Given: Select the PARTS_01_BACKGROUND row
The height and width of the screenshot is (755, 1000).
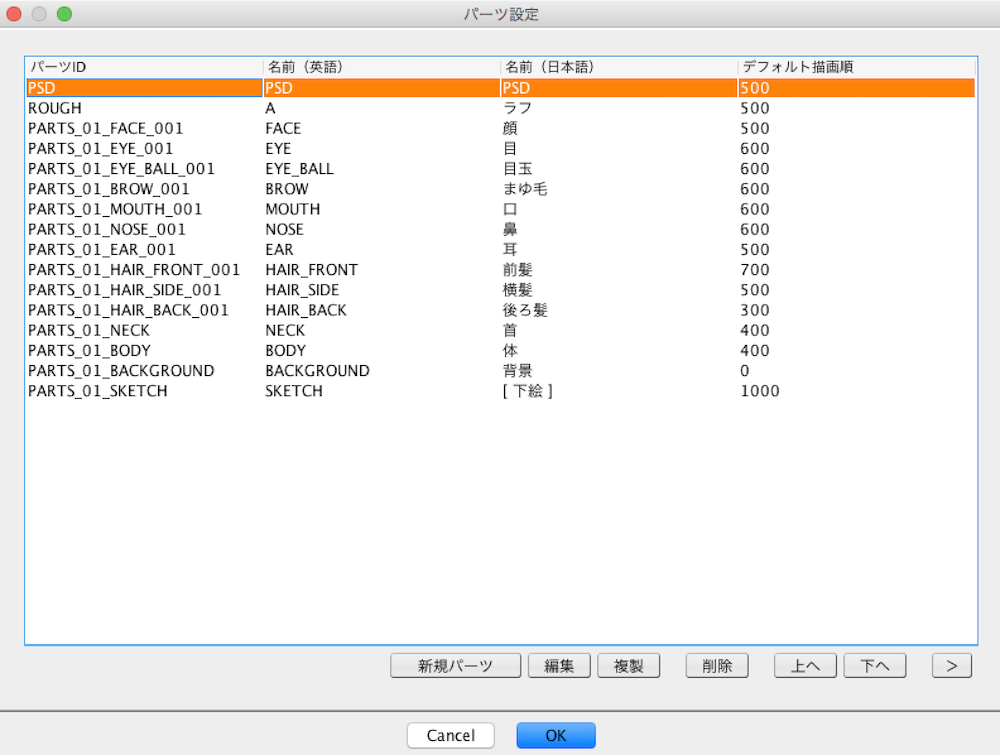Looking at the screenshot, I should (x=501, y=371).
